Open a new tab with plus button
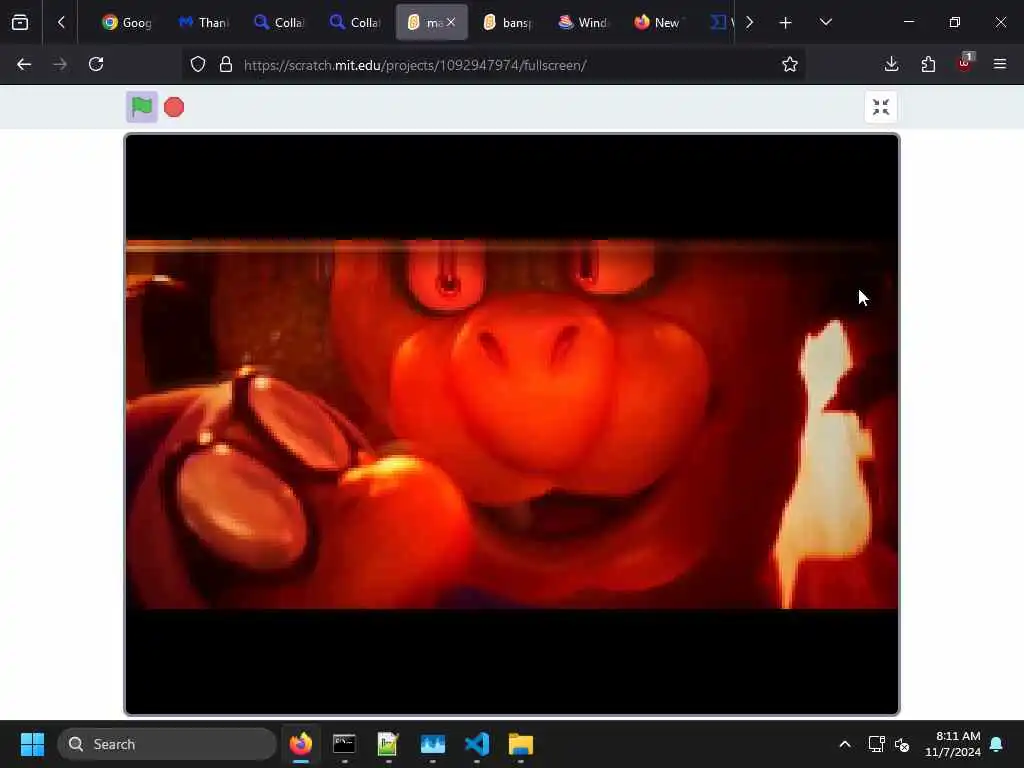This screenshot has height=768, width=1024. [x=785, y=23]
